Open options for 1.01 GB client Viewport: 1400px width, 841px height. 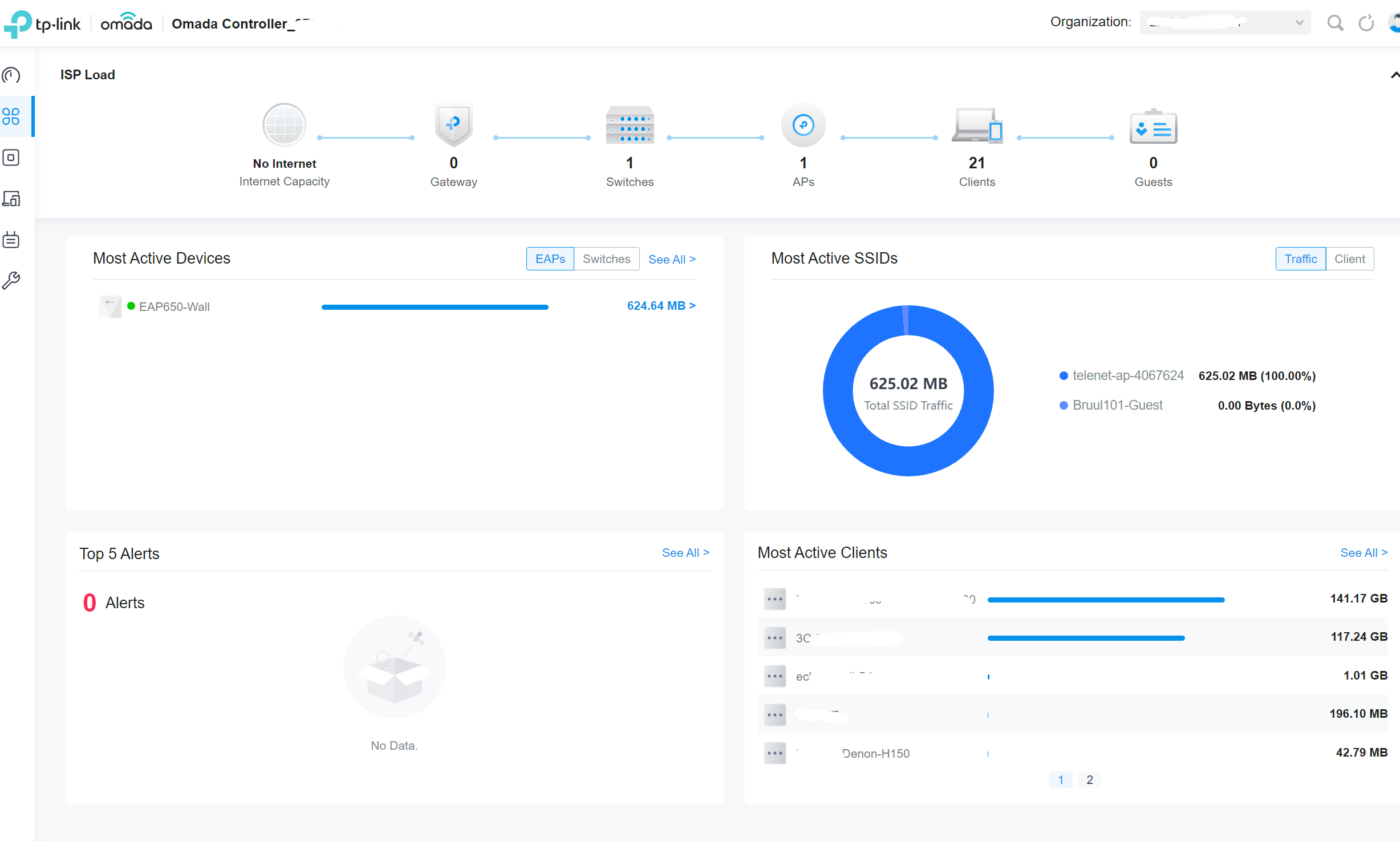[x=774, y=676]
